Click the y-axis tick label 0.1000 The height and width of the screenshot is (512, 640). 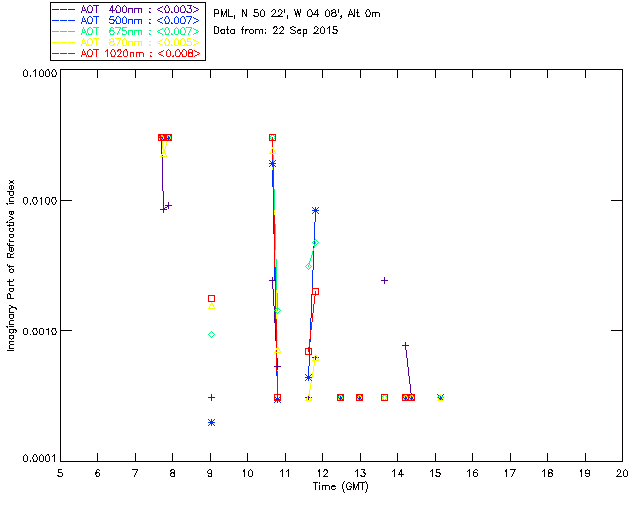pyautogui.click(x=39, y=73)
